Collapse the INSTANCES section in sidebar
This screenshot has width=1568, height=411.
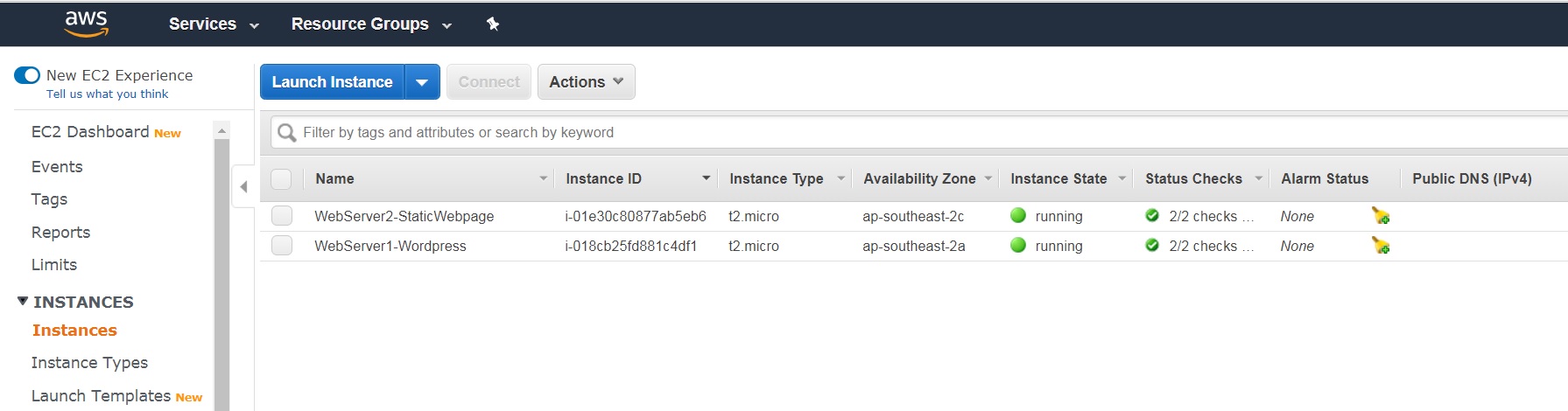pos(23,301)
